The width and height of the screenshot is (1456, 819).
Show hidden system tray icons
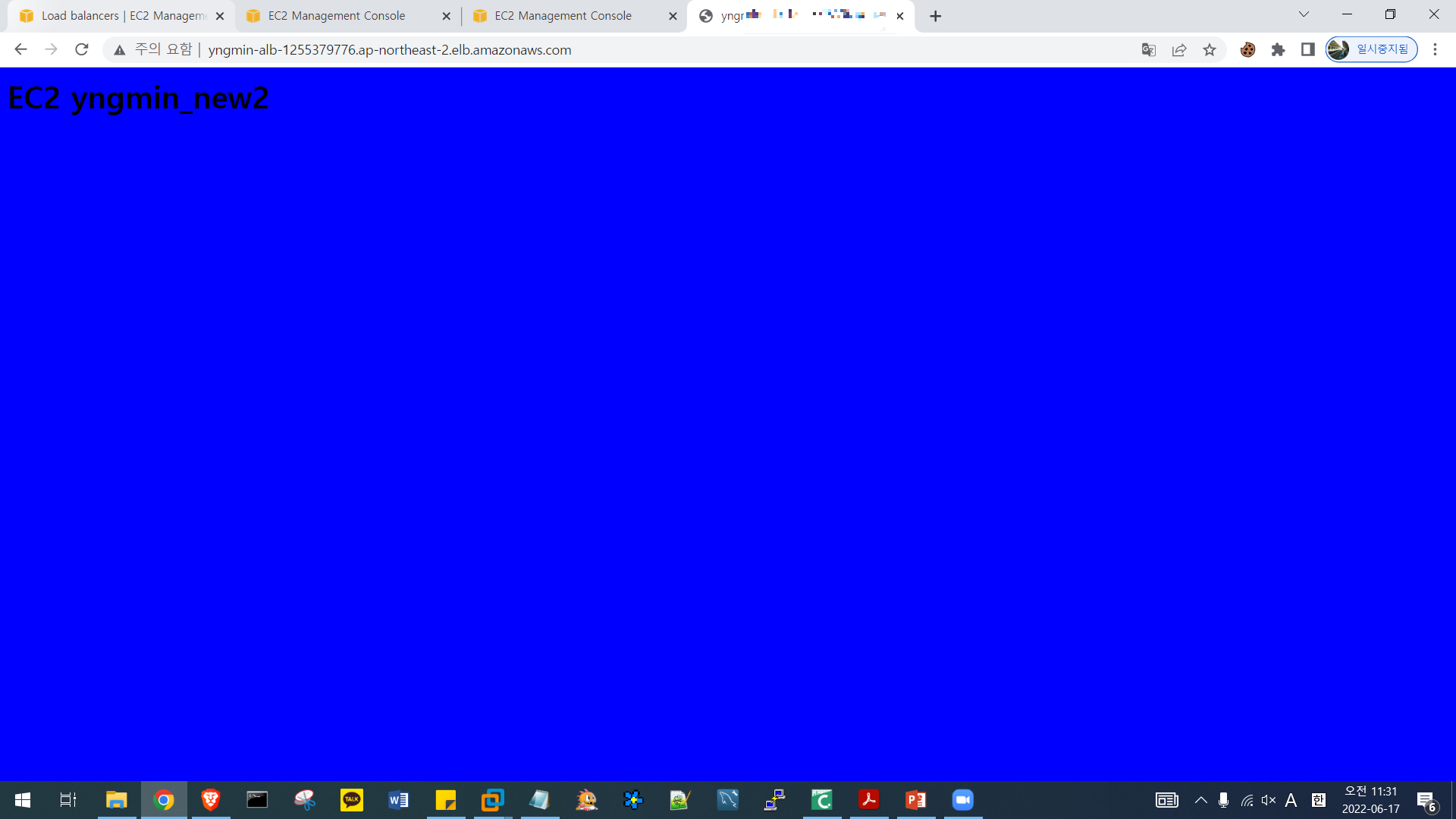coord(1201,800)
